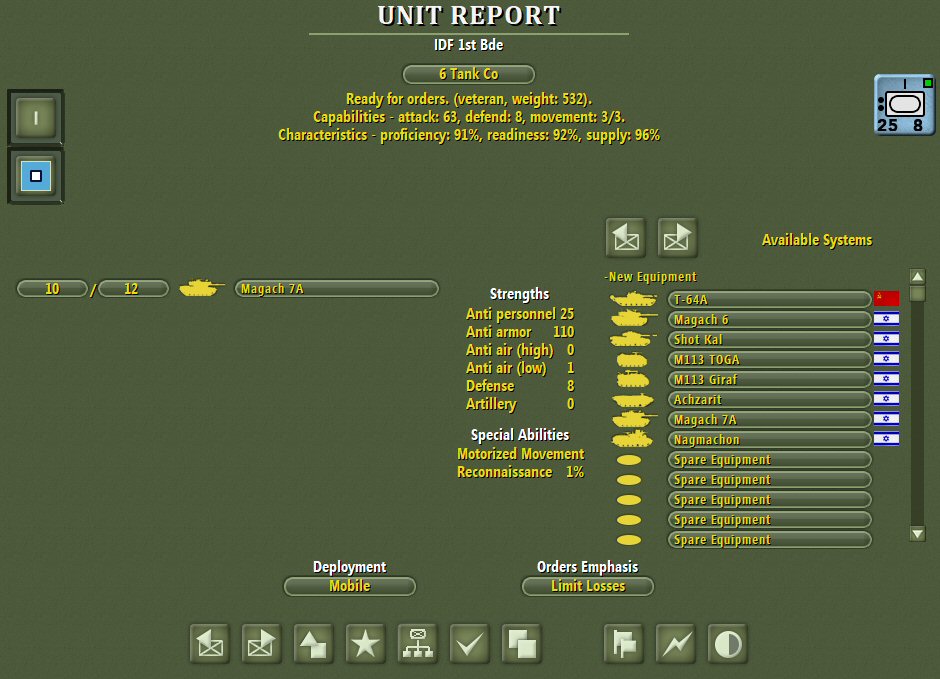The height and width of the screenshot is (679, 940).
Task: Click the checkmark icon in bottom toolbar
Action: tap(469, 644)
